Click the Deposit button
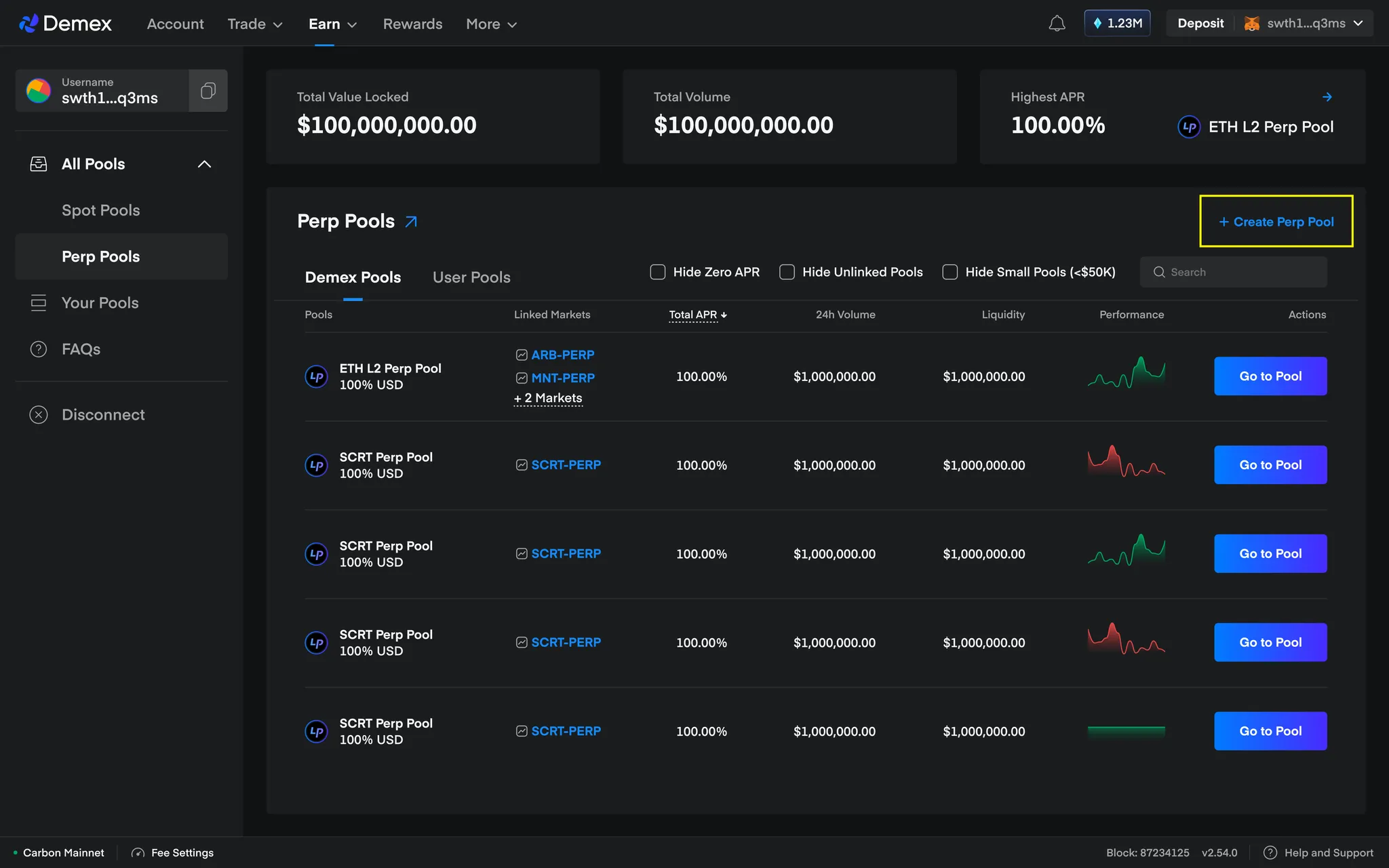Screen dimensions: 1389x868 1200,24
